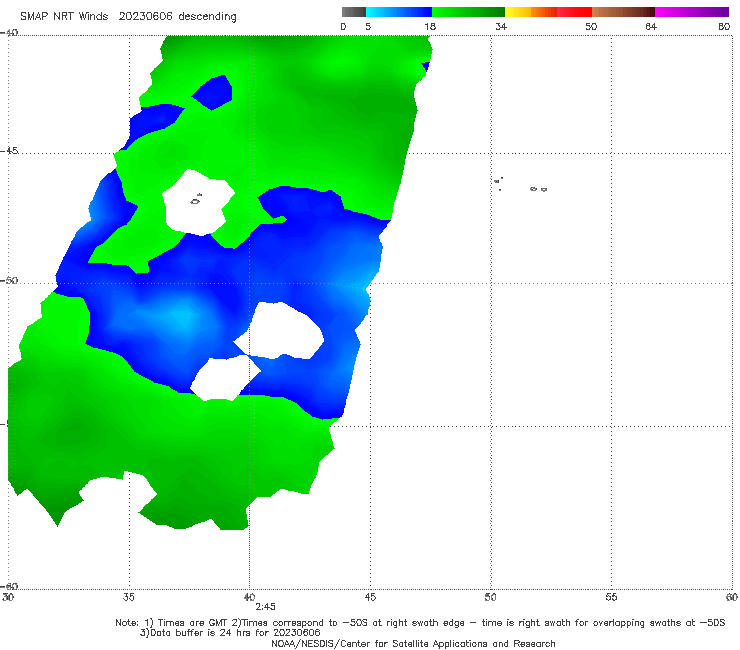
Task: Click the green 18-34 color bar segment
Action: (x=468, y=12)
